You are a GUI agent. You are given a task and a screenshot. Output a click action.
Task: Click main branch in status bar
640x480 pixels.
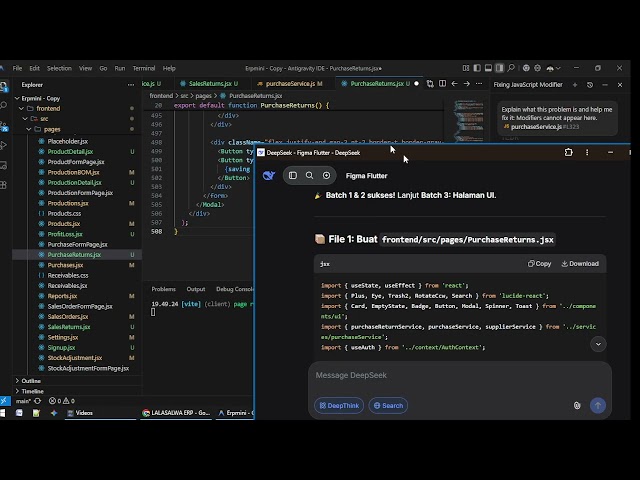coord(23,401)
